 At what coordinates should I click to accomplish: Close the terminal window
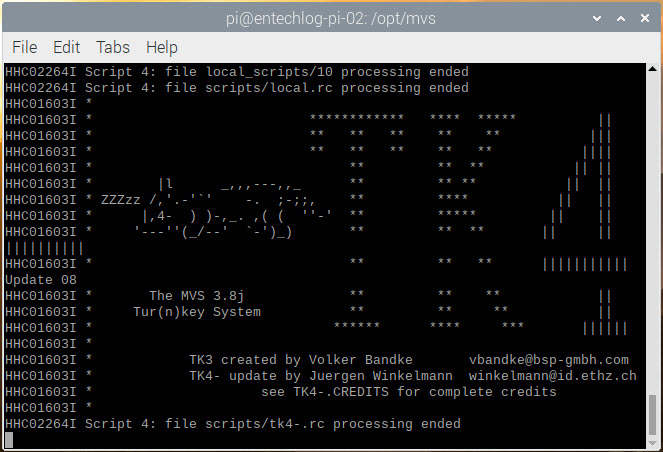pyautogui.click(x=644, y=18)
